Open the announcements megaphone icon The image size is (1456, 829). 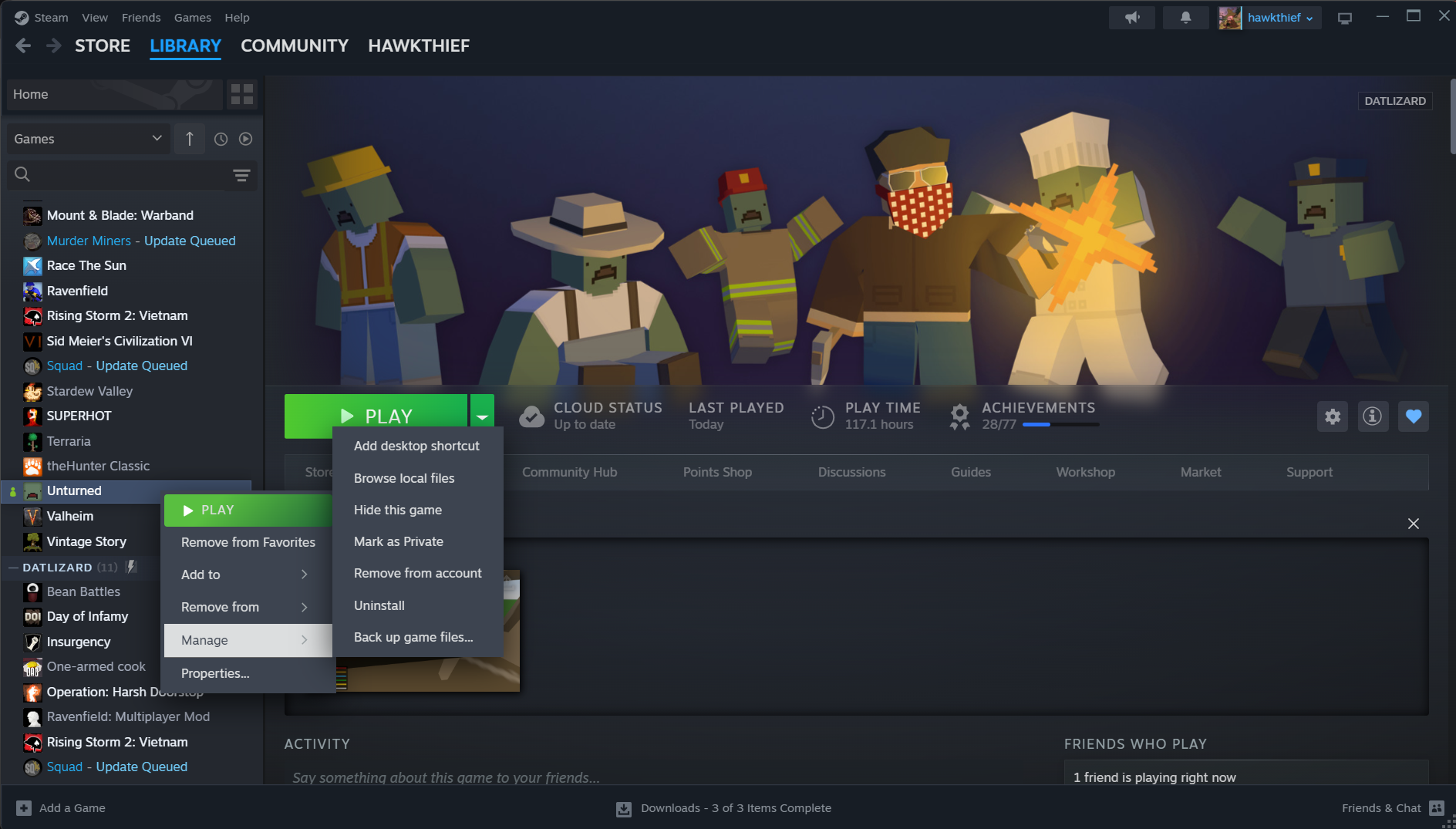click(1131, 18)
